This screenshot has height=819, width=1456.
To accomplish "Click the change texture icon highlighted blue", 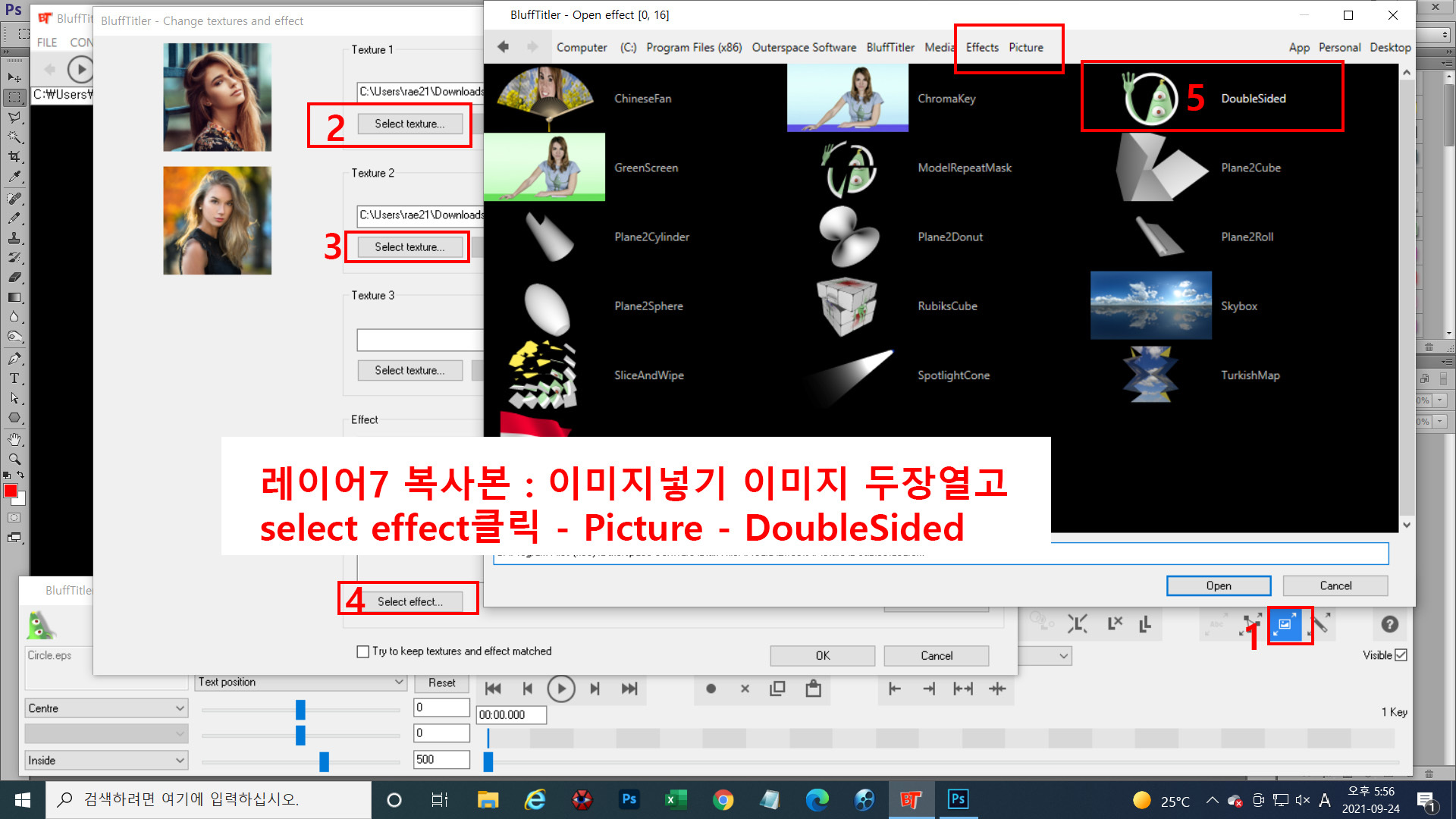I will tap(1285, 625).
